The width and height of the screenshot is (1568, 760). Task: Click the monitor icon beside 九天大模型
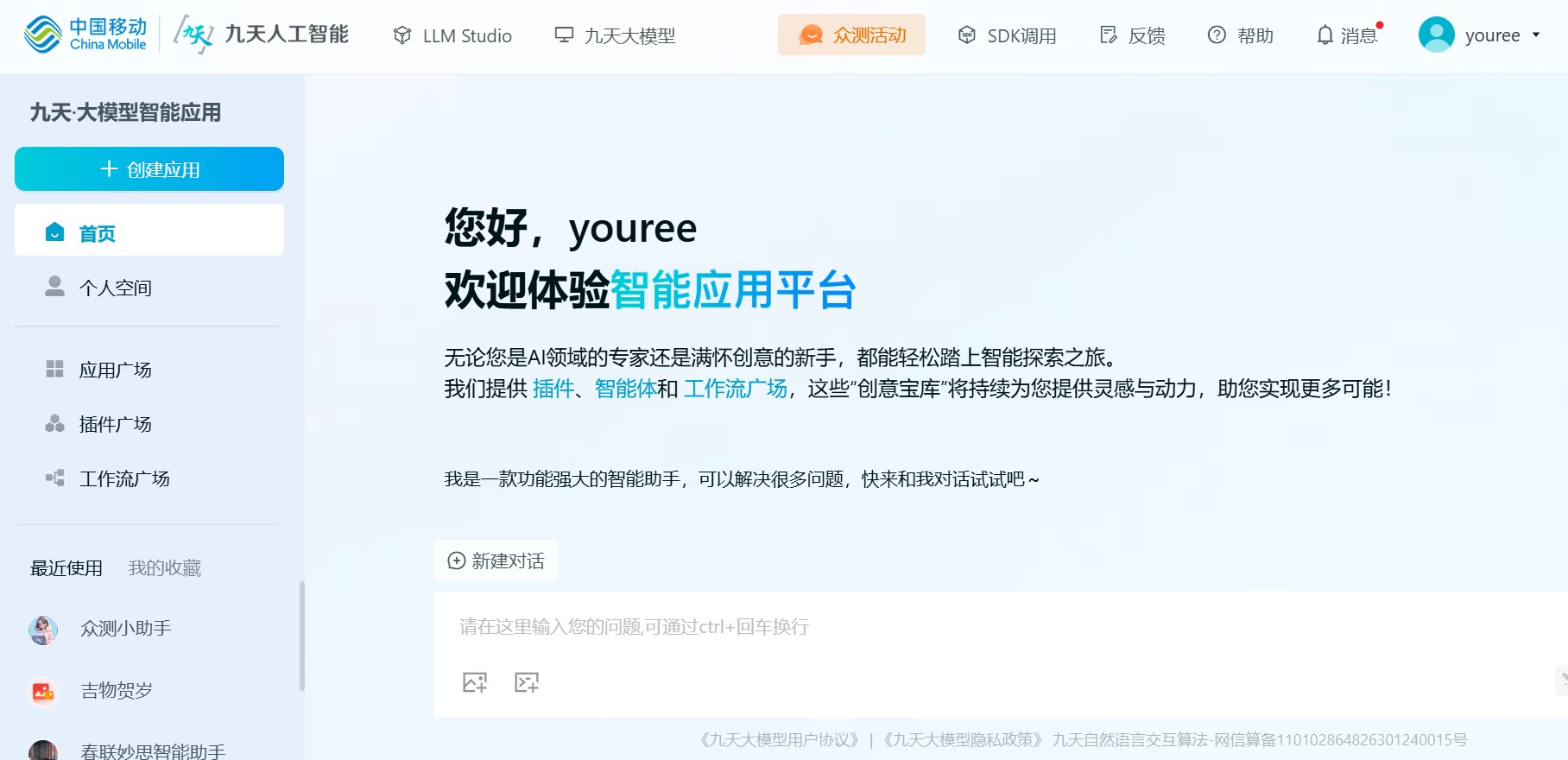coord(564,35)
